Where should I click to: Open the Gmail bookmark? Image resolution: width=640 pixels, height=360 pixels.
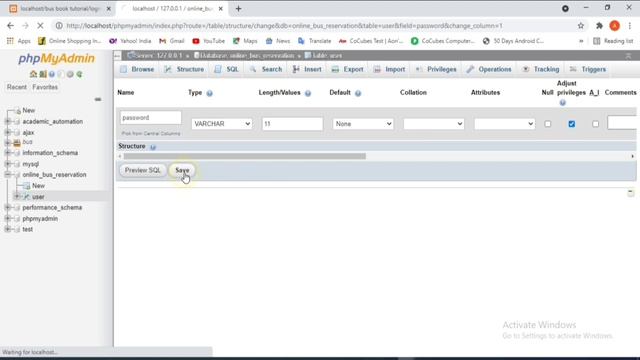[172, 41]
